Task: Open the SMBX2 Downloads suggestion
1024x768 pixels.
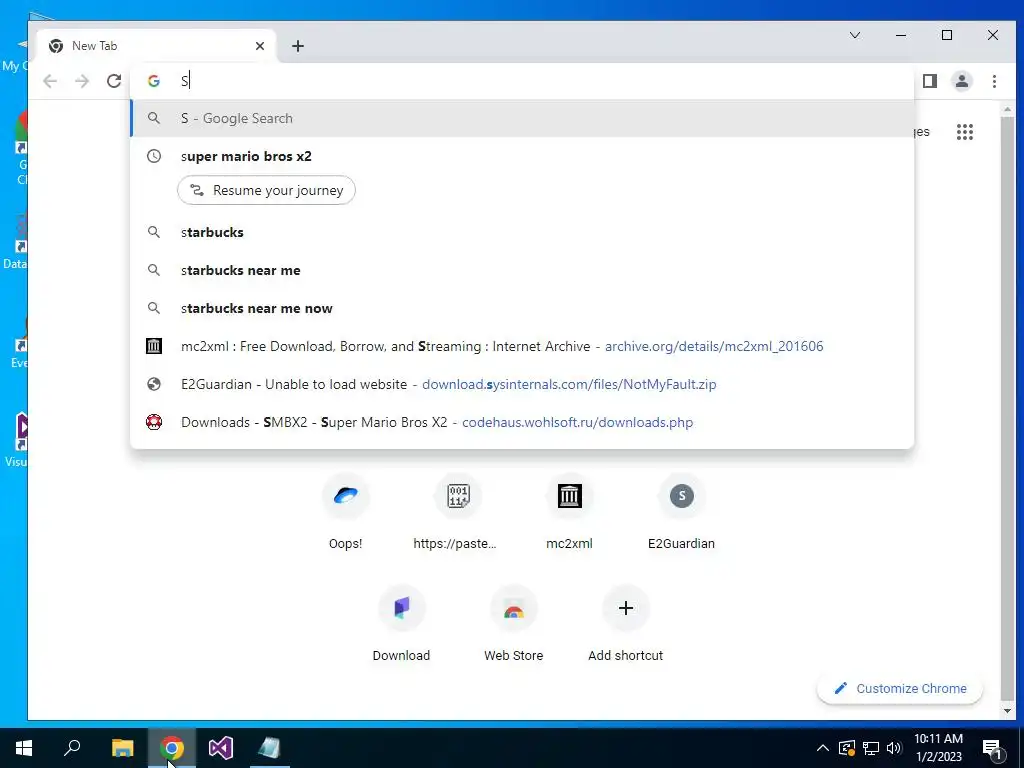Action: pyautogui.click(x=522, y=422)
